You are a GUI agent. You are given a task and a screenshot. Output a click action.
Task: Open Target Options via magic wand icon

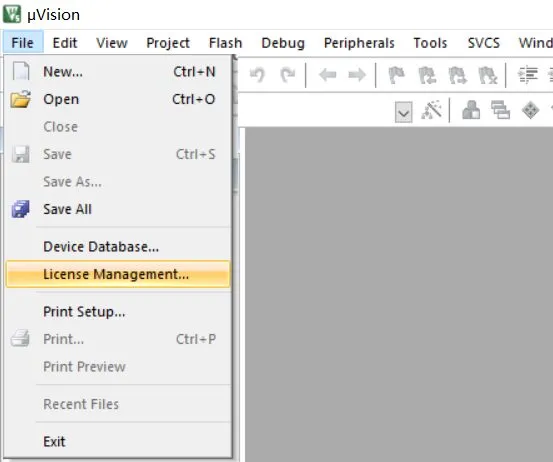432,111
